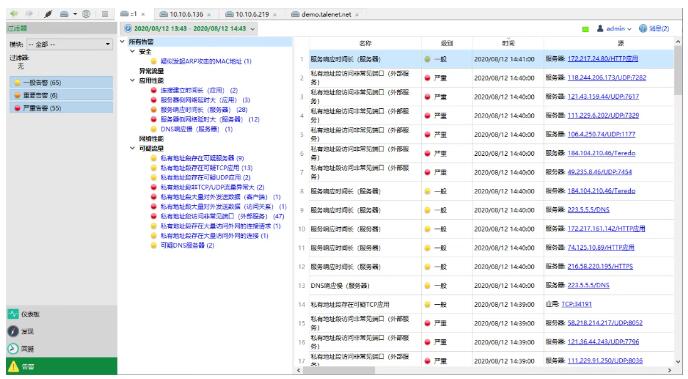This screenshot has height=379, width=688.
Task: Toggle the yellow general alerts (65) filter
Action: 61,82
